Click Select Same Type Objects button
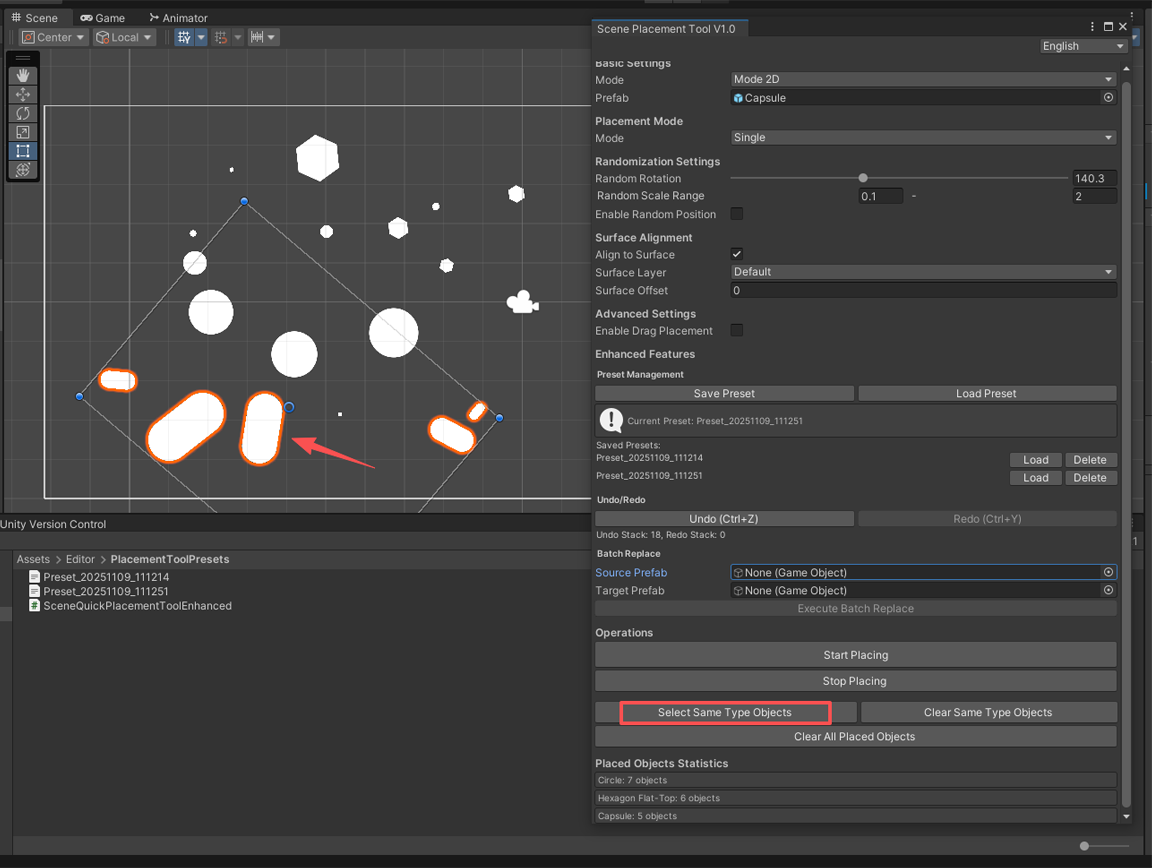Image resolution: width=1152 pixels, height=868 pixels. coord(725,713)
